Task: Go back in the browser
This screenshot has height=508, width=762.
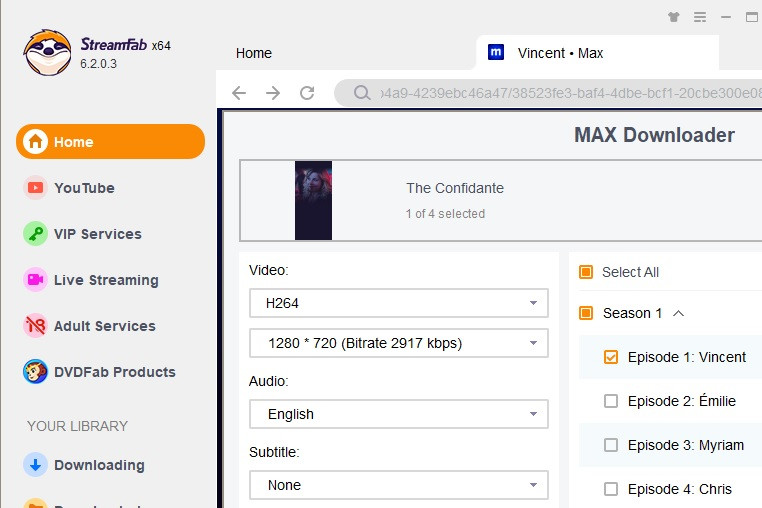Action: (x=239, y=92)
